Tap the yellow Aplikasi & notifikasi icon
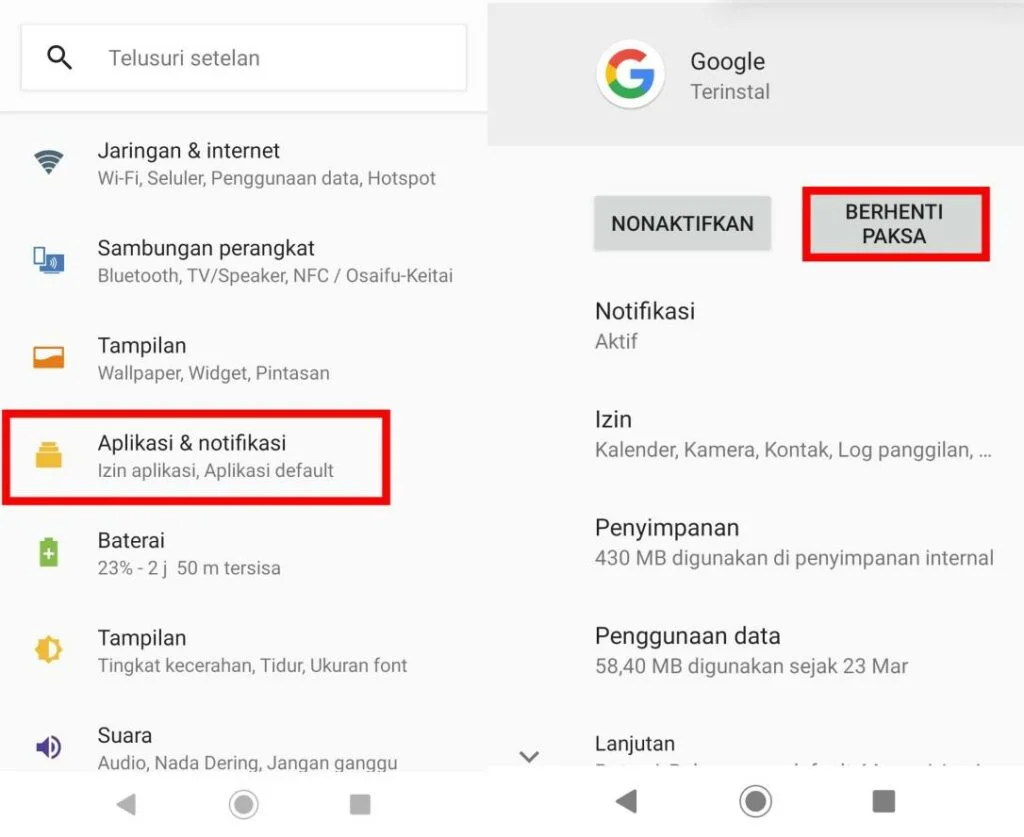Viewport: 1024px width, 837px height. [x=49, y=455]
